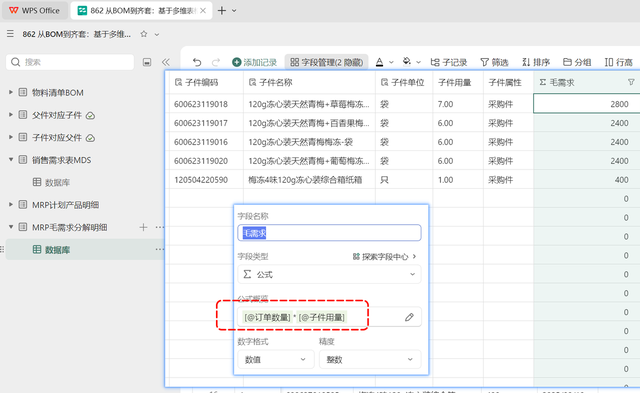Open the tab list dropdown arrow
The image size is (640, 393).
pyautogui.click(x=234, y=11)
